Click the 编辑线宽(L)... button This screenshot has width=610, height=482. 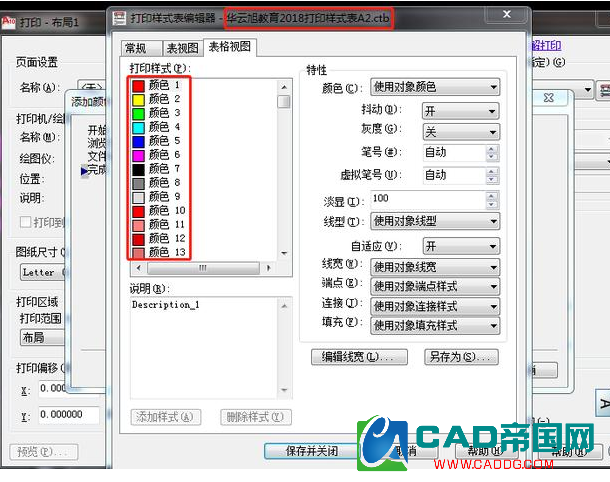coord(359,357)
